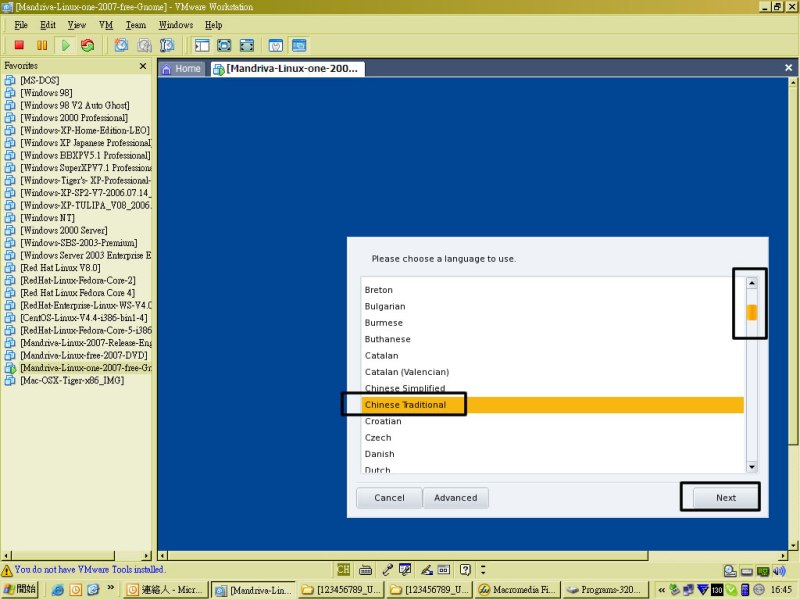This screenshot has width=800, height=600.
Task: Toggle the Favorites sidebar toolbar icon
Action: click(x=202, y=45)
